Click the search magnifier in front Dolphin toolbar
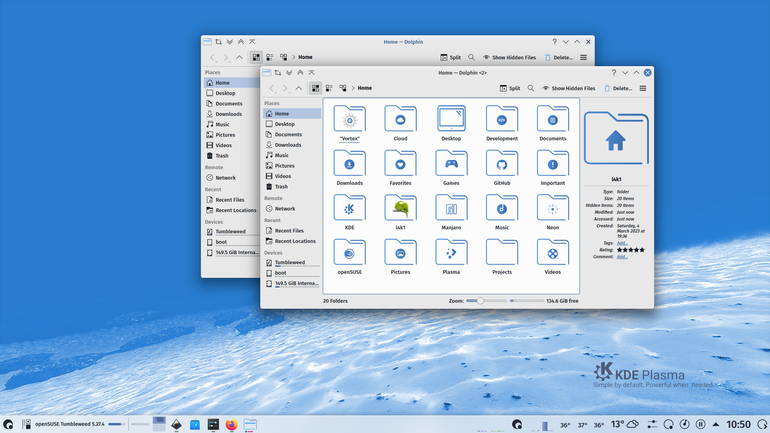The width and height of the screenshot is (770, 433). (x=531, y=88)
